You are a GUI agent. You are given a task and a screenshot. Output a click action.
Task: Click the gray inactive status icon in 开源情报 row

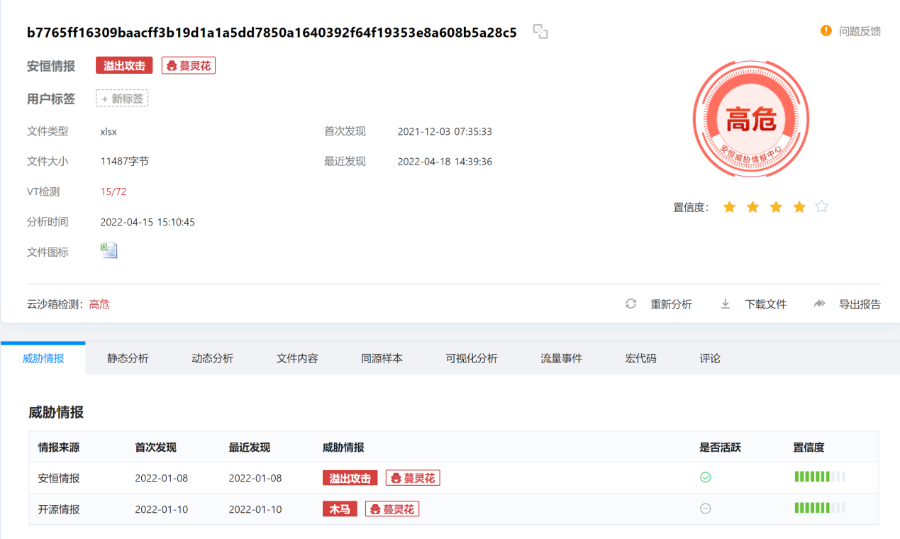tap(705, 509)
